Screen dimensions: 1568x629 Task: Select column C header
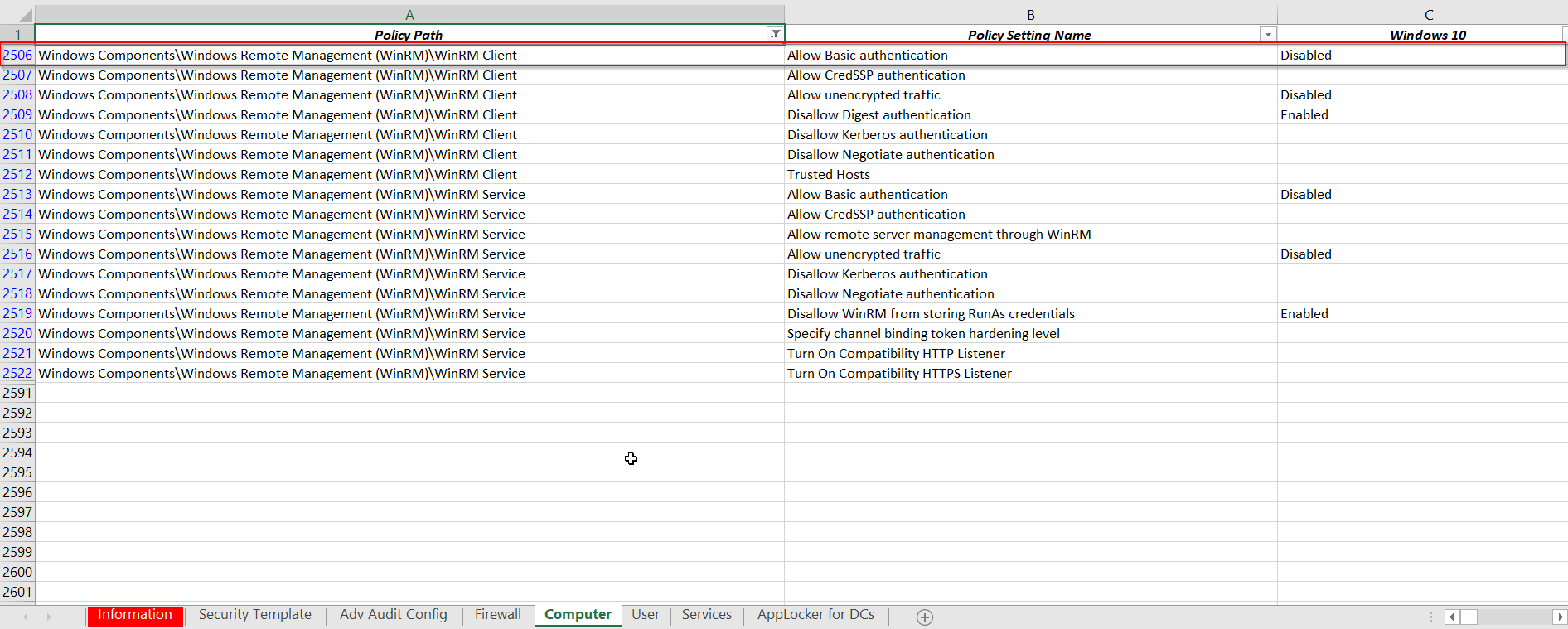(1422, 14)
